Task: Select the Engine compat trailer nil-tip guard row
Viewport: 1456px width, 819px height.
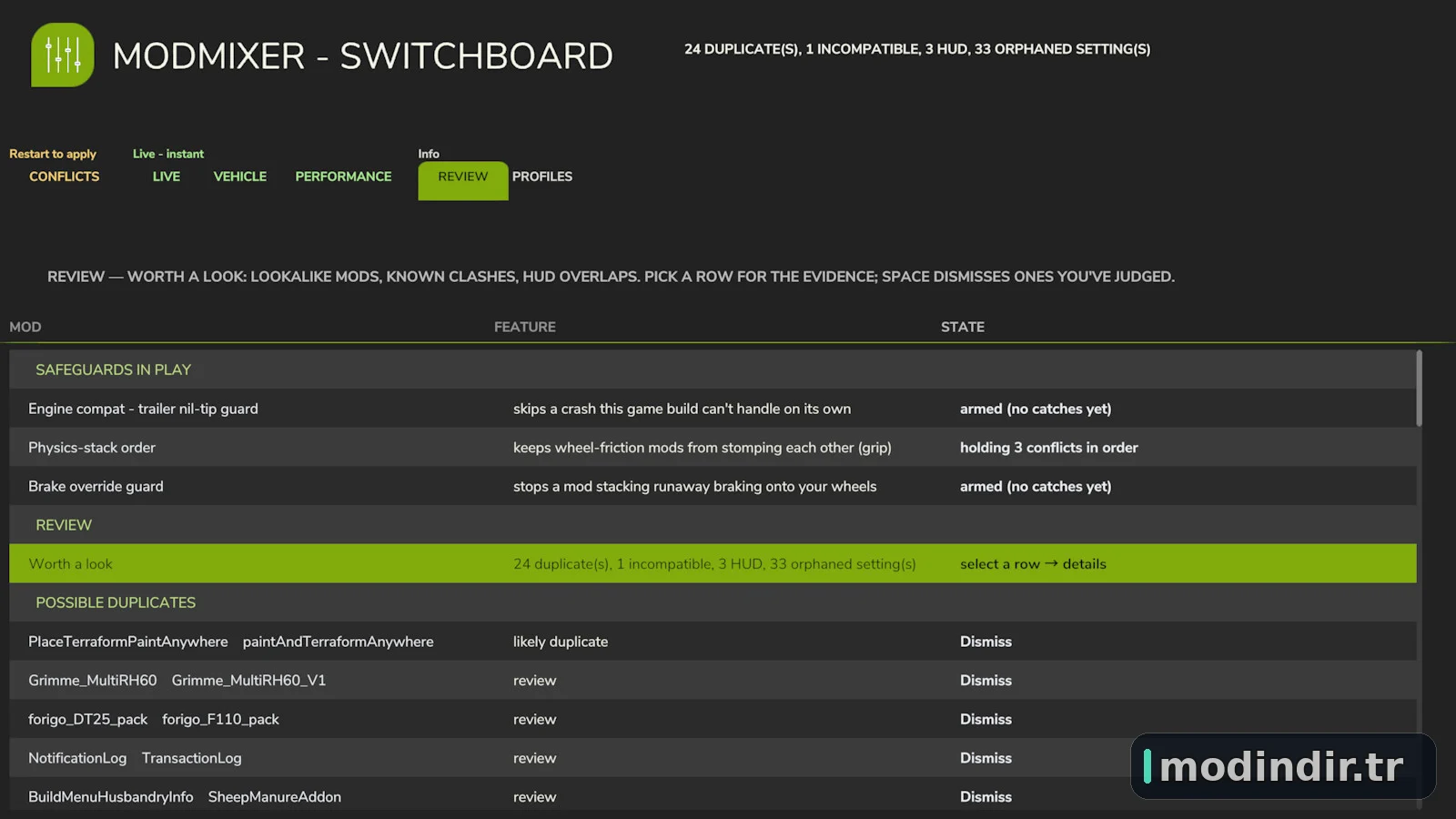Action: point(713,409)
